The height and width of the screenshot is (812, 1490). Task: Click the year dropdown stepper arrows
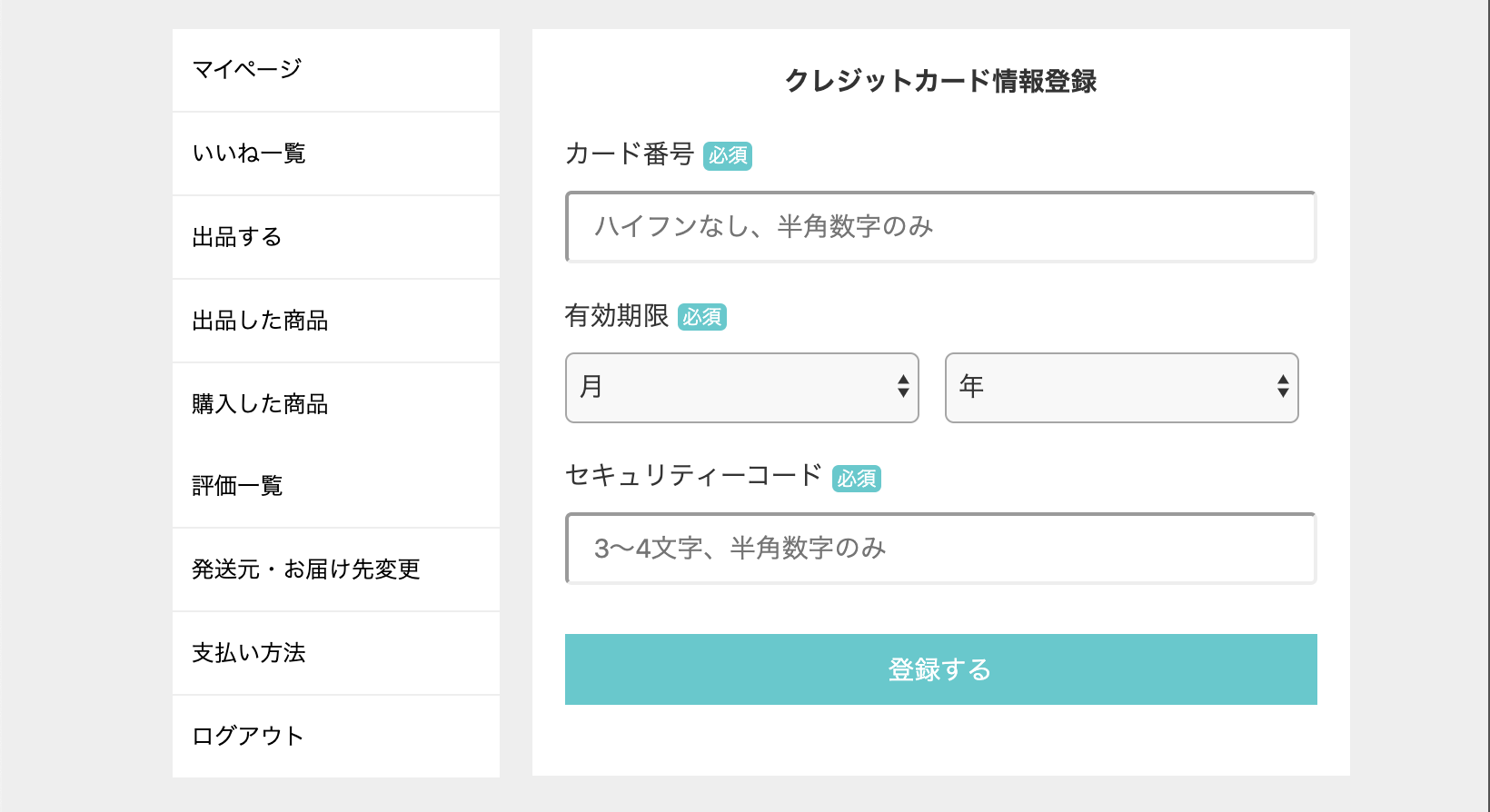[1282, 388]
